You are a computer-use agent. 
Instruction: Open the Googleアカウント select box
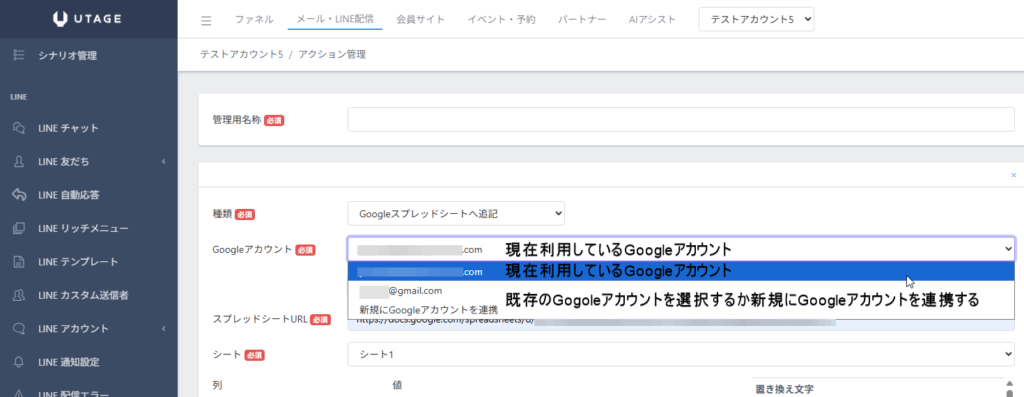click(x=681, y=249)
